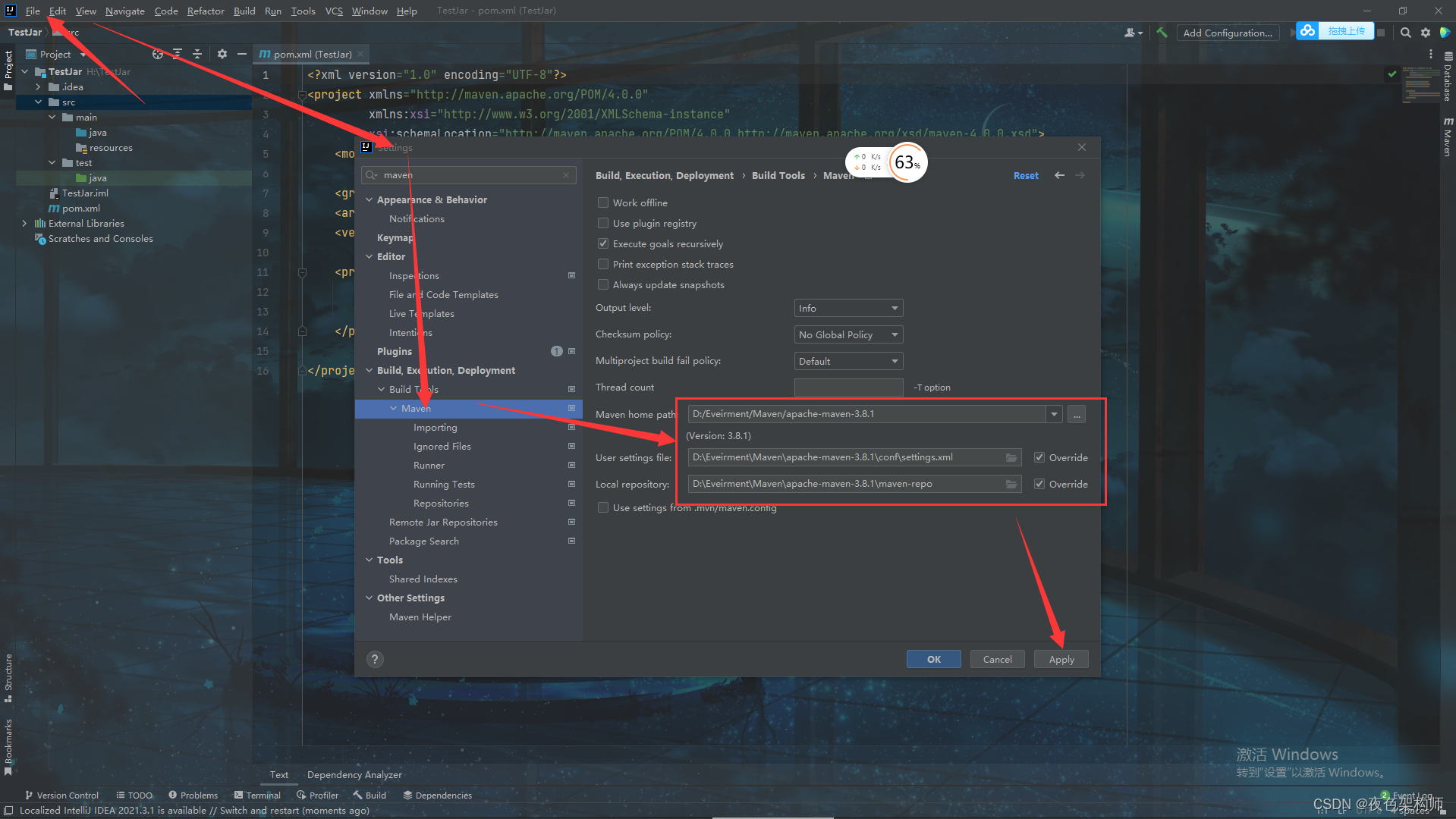Open editor tab options kebab menu
The image size is (1456, 819).
point(1430,54)
